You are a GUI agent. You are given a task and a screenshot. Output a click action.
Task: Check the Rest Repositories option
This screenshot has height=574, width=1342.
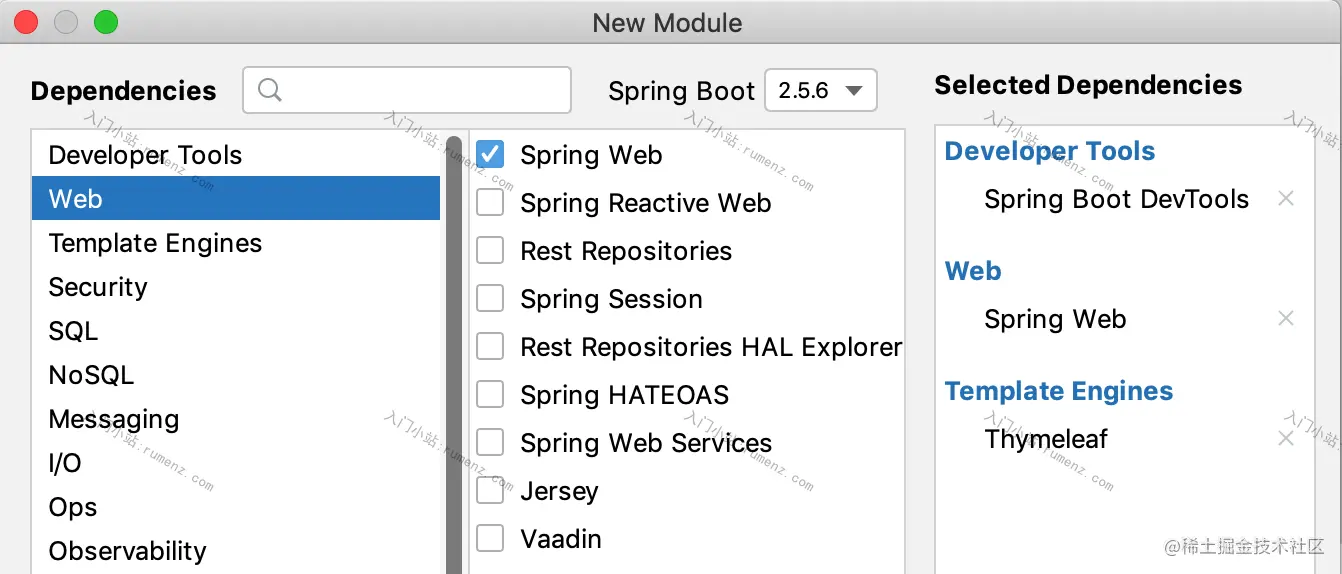[x=490, y=250]
